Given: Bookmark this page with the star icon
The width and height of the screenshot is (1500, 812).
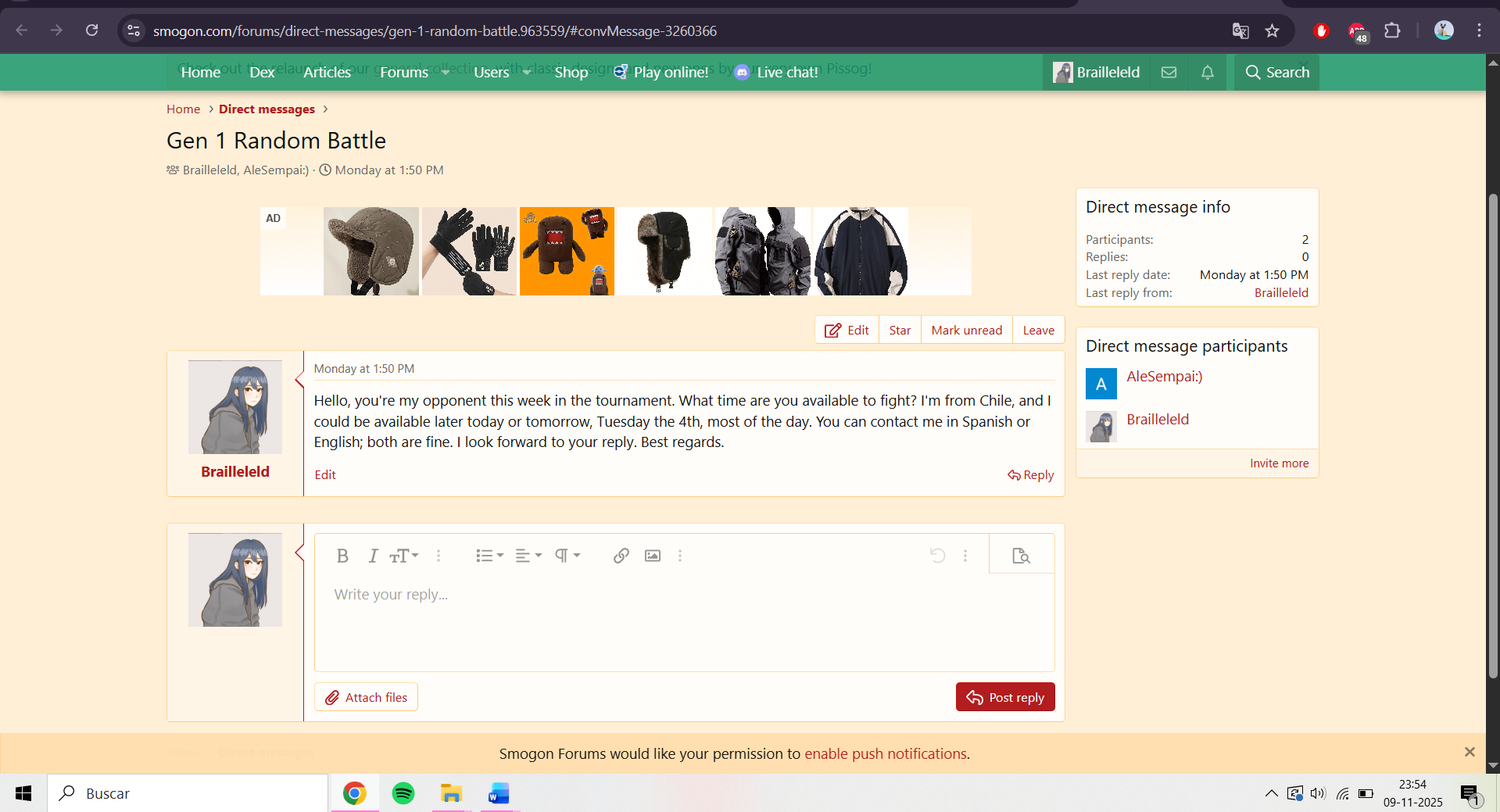Looking at the screenshot, I should tap(1273, 30).
